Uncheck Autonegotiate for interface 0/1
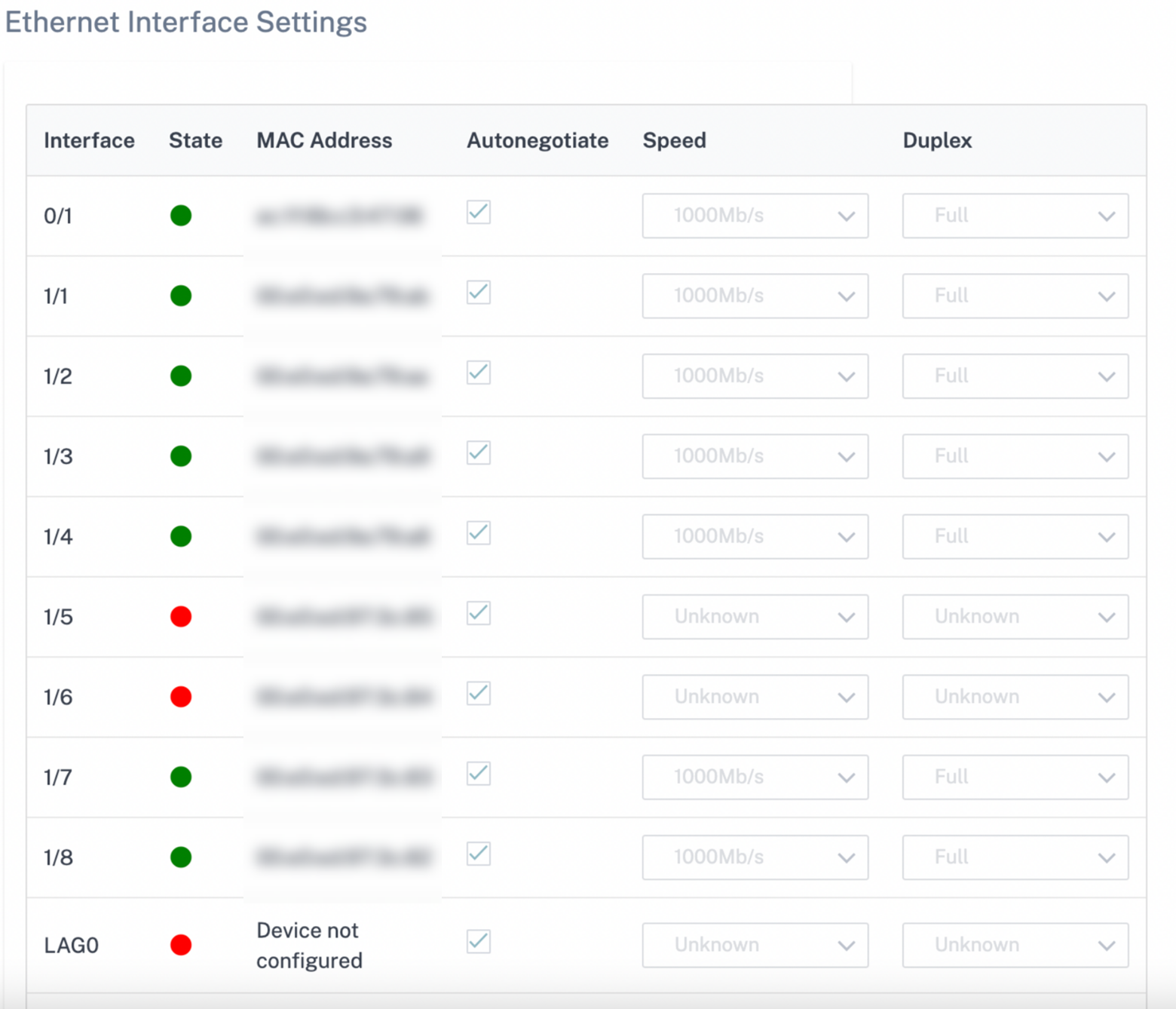 pyautogui.click(x=479, y=213)
